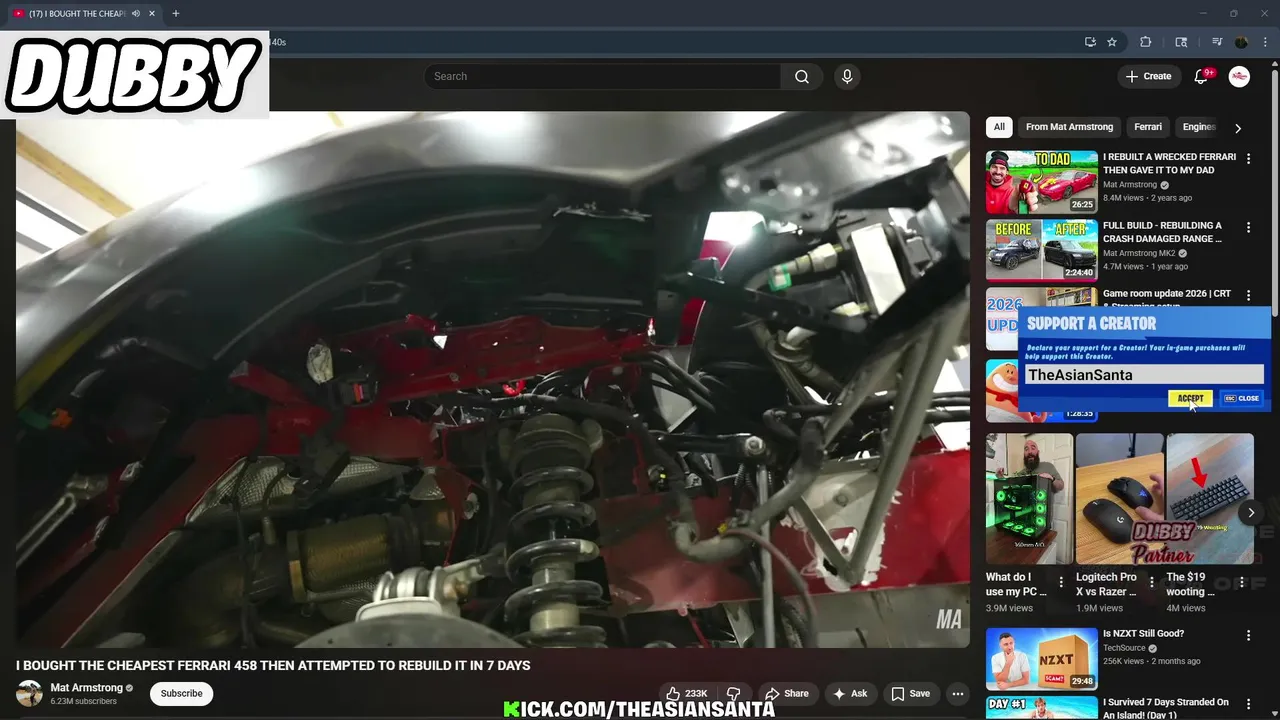Click CLOSE in Support a Creator popup
The image size is (1280, 720).
[1242, 398]
